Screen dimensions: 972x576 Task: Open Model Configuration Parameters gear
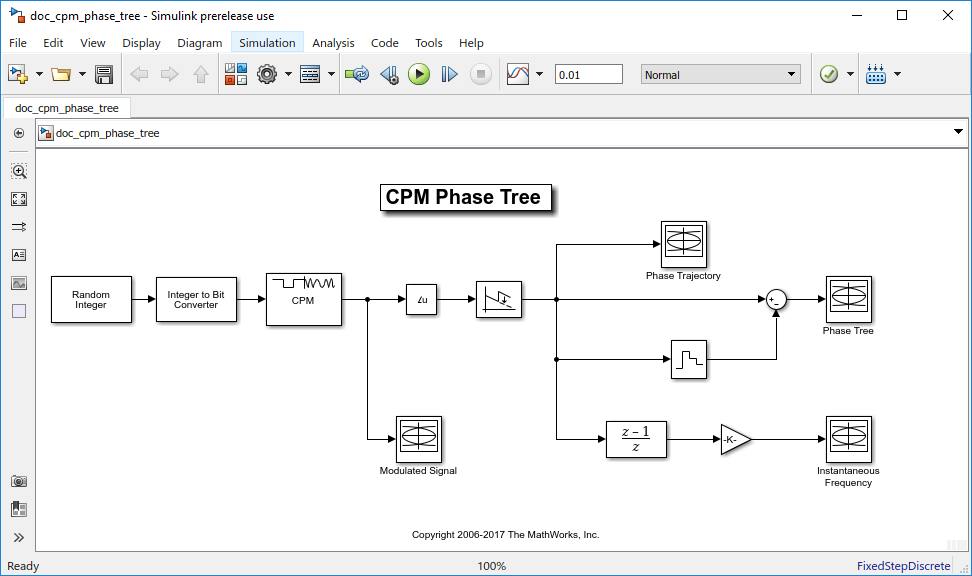267,74
